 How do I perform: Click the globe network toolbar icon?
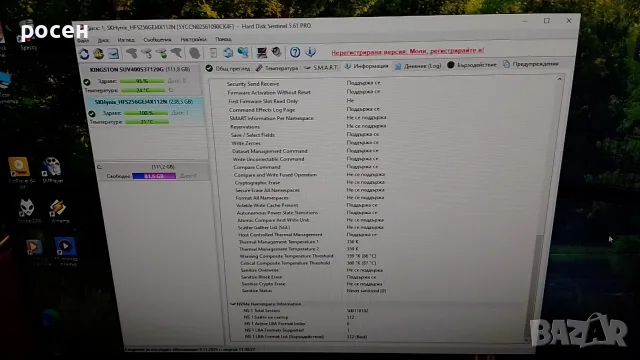point(243,52)
